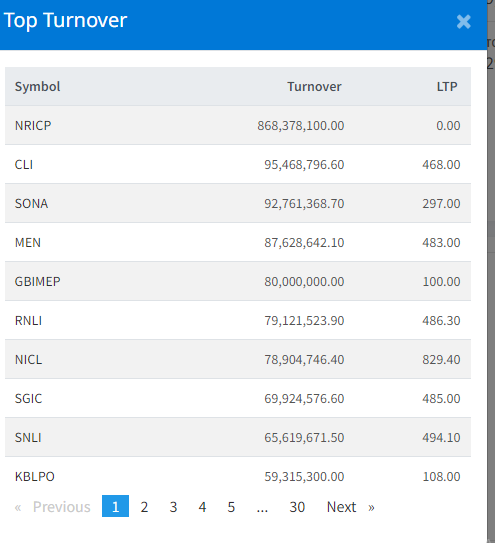
Task: Choose the GBIMEP row
Action: 238,281
